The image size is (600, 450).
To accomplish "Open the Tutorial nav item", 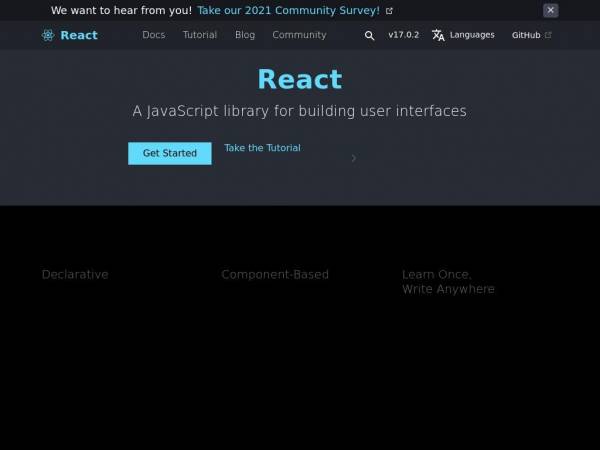I will click(200, 35).
